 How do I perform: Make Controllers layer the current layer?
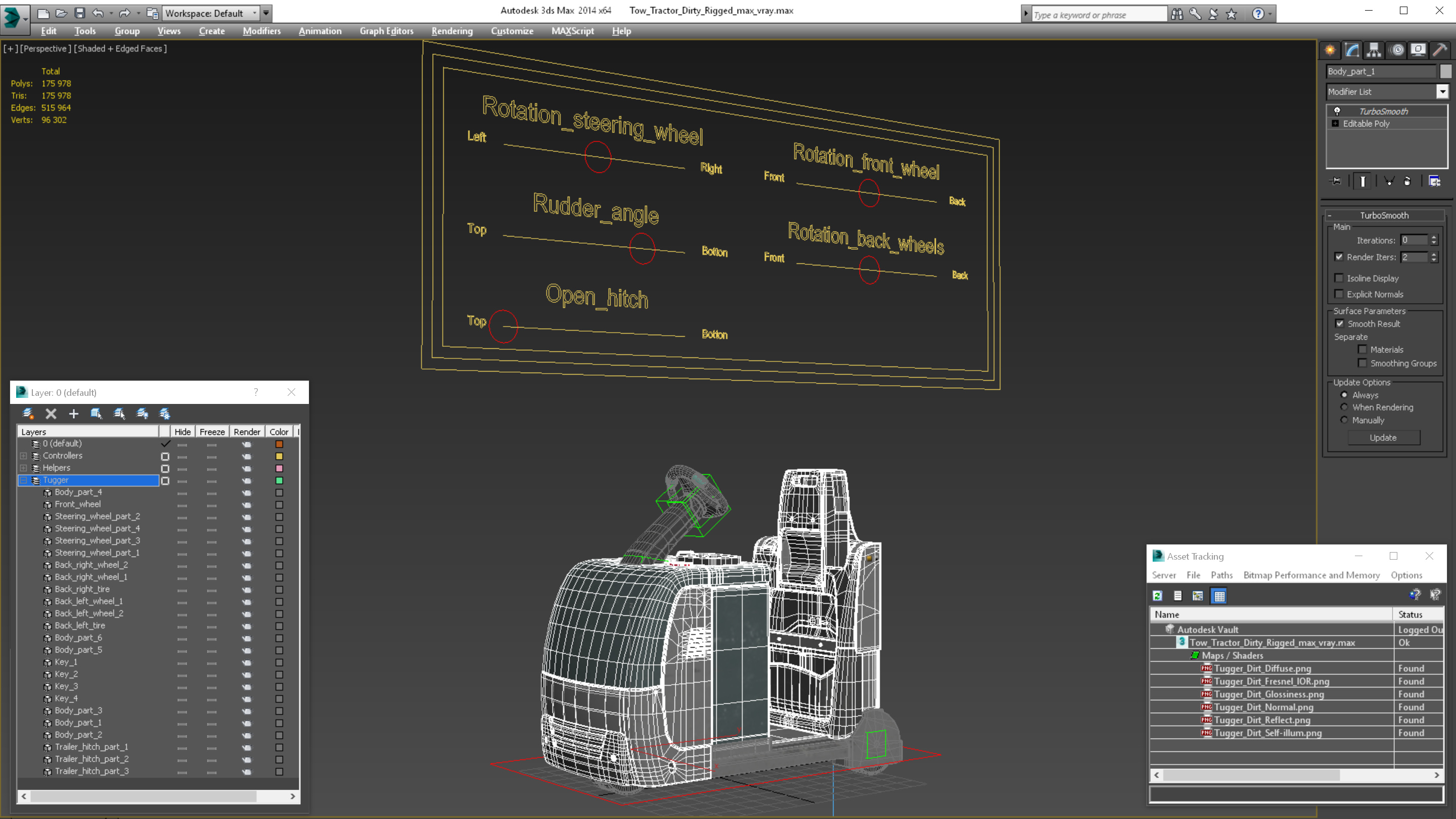[x=165, y=456]
